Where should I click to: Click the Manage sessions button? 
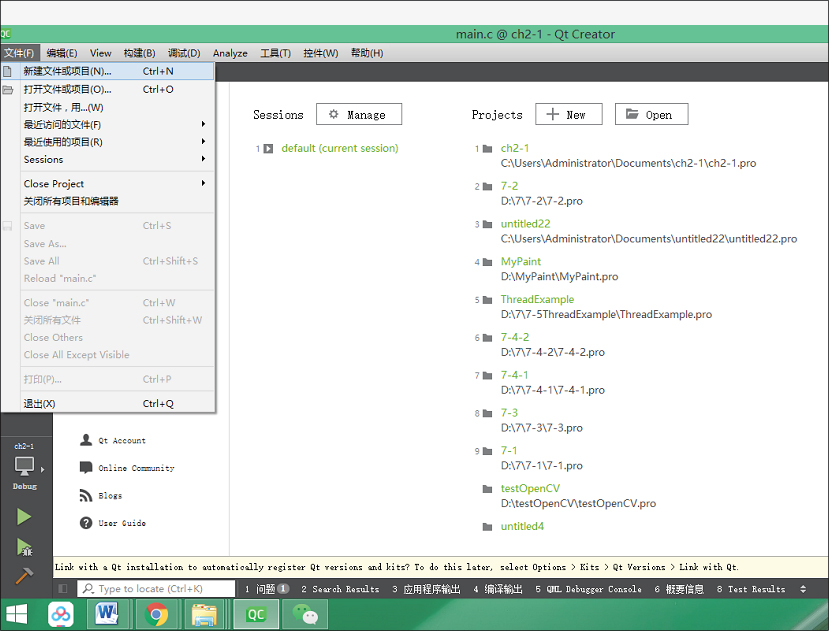(x=358, y=115)
